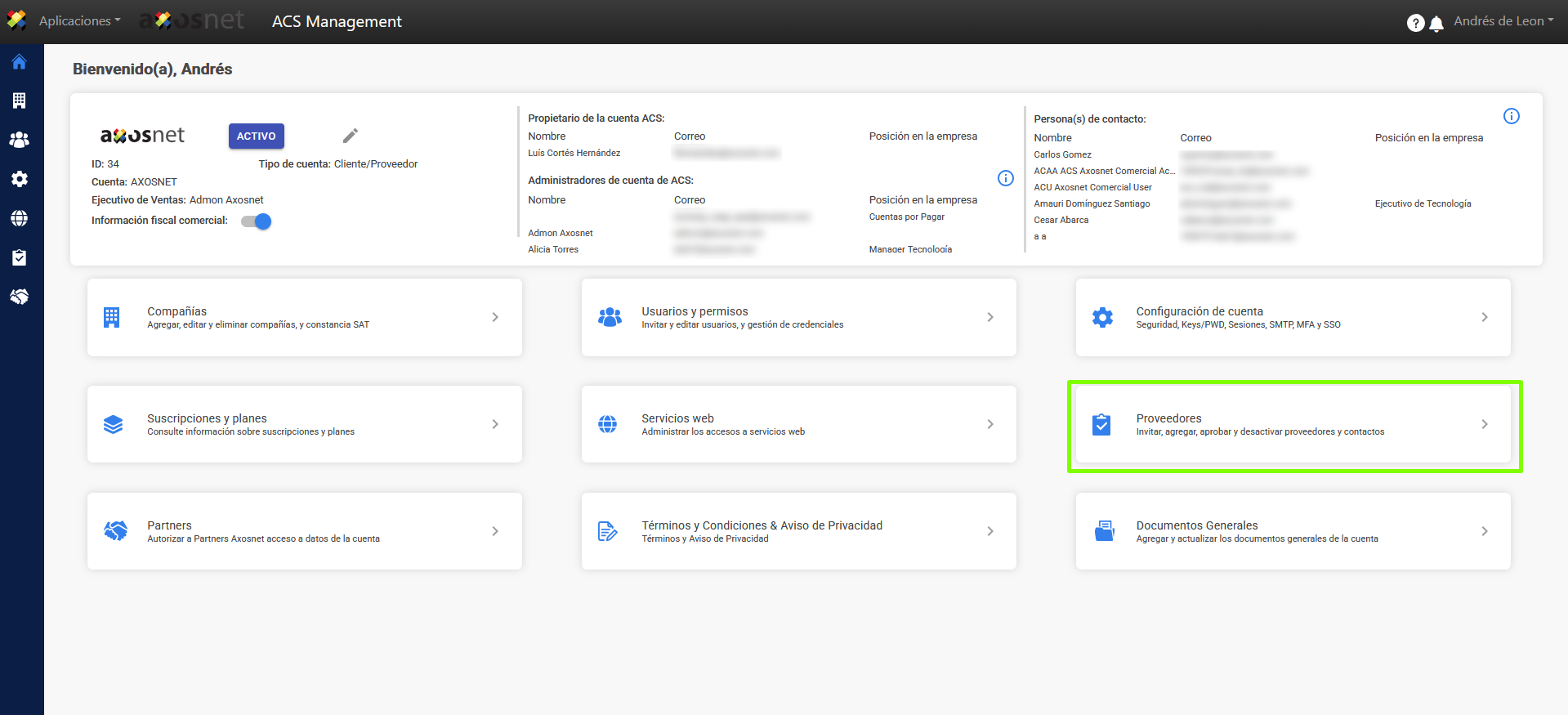Click the help question mark icon

(x=1415, y=23)
